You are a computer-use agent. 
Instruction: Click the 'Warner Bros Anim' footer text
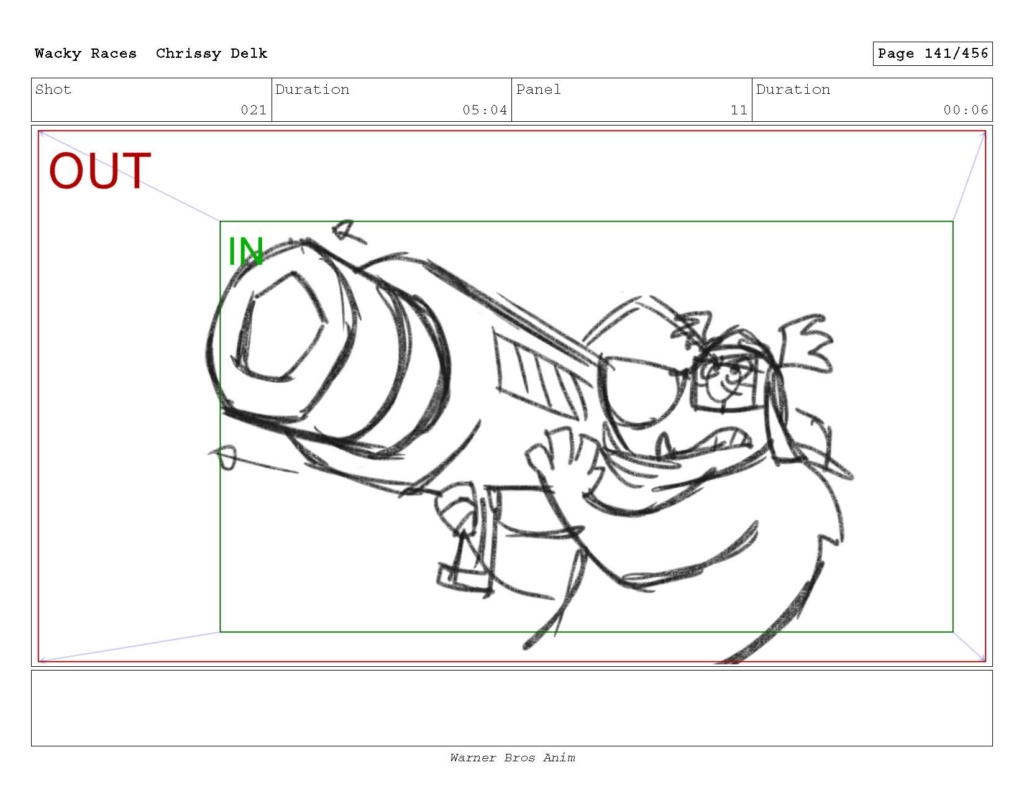click(x=512, y=758)
